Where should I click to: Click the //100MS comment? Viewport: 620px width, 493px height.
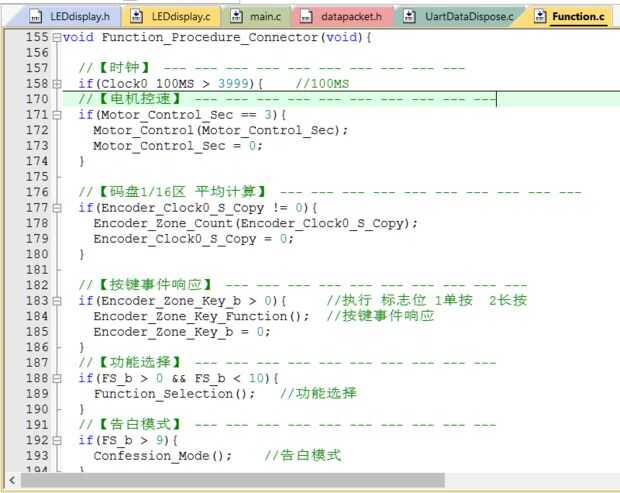pos(322,84)
